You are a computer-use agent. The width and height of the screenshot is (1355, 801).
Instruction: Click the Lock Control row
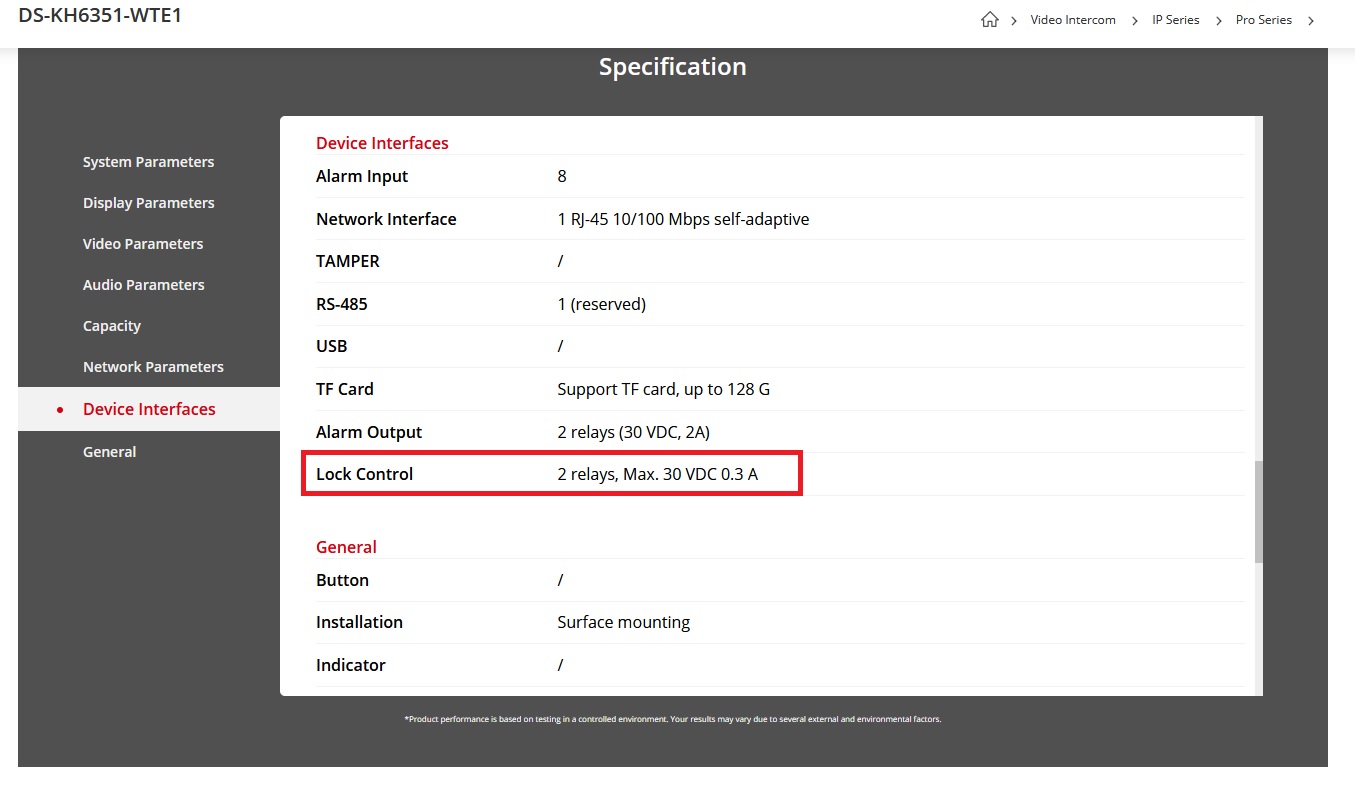coord(551,474)
